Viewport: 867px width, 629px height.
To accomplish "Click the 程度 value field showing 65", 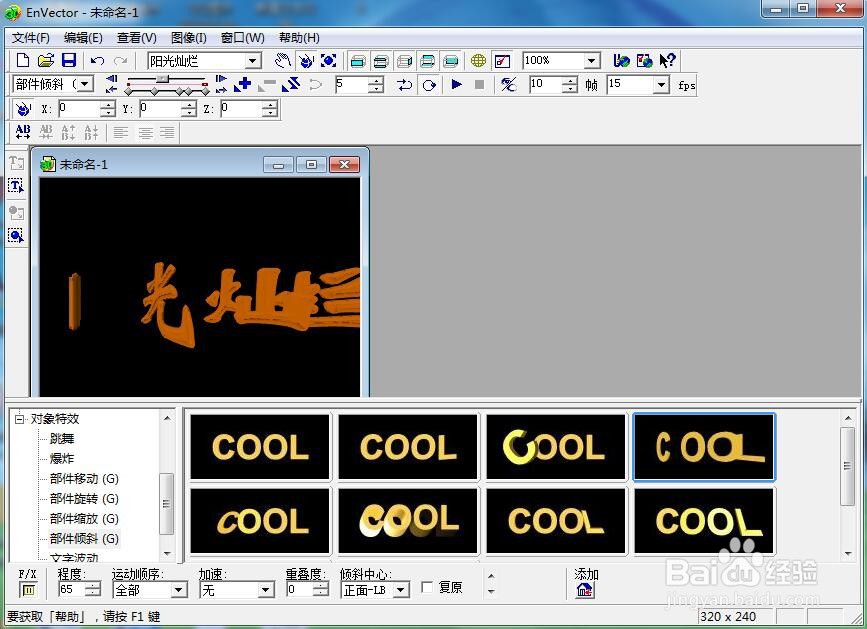I will pos(72,590).
